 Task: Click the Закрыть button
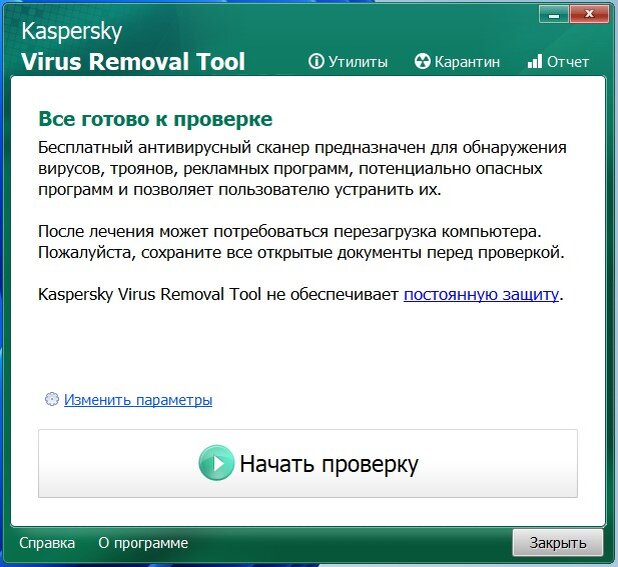pos(558,543)
